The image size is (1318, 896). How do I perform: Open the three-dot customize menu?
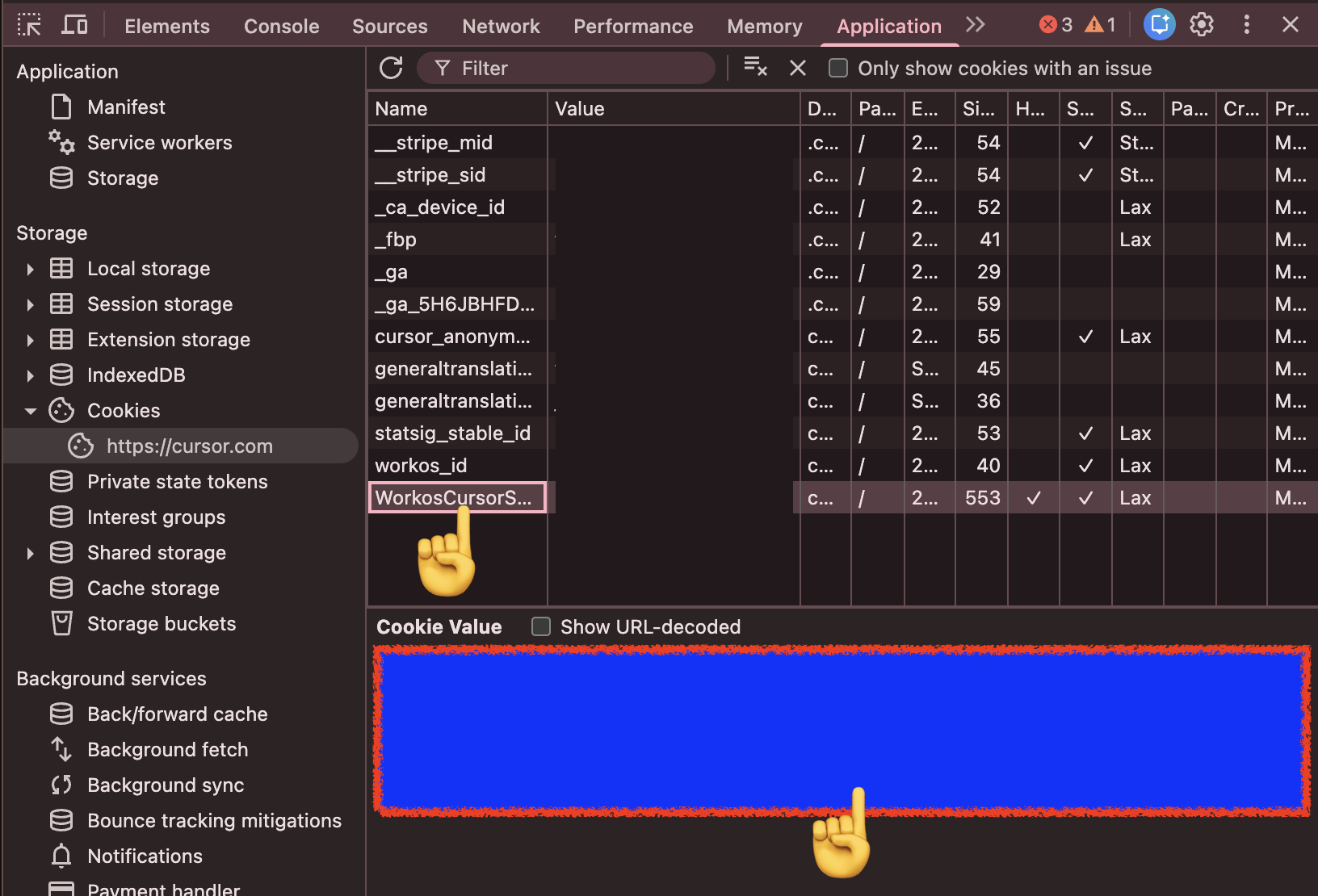1246,25
